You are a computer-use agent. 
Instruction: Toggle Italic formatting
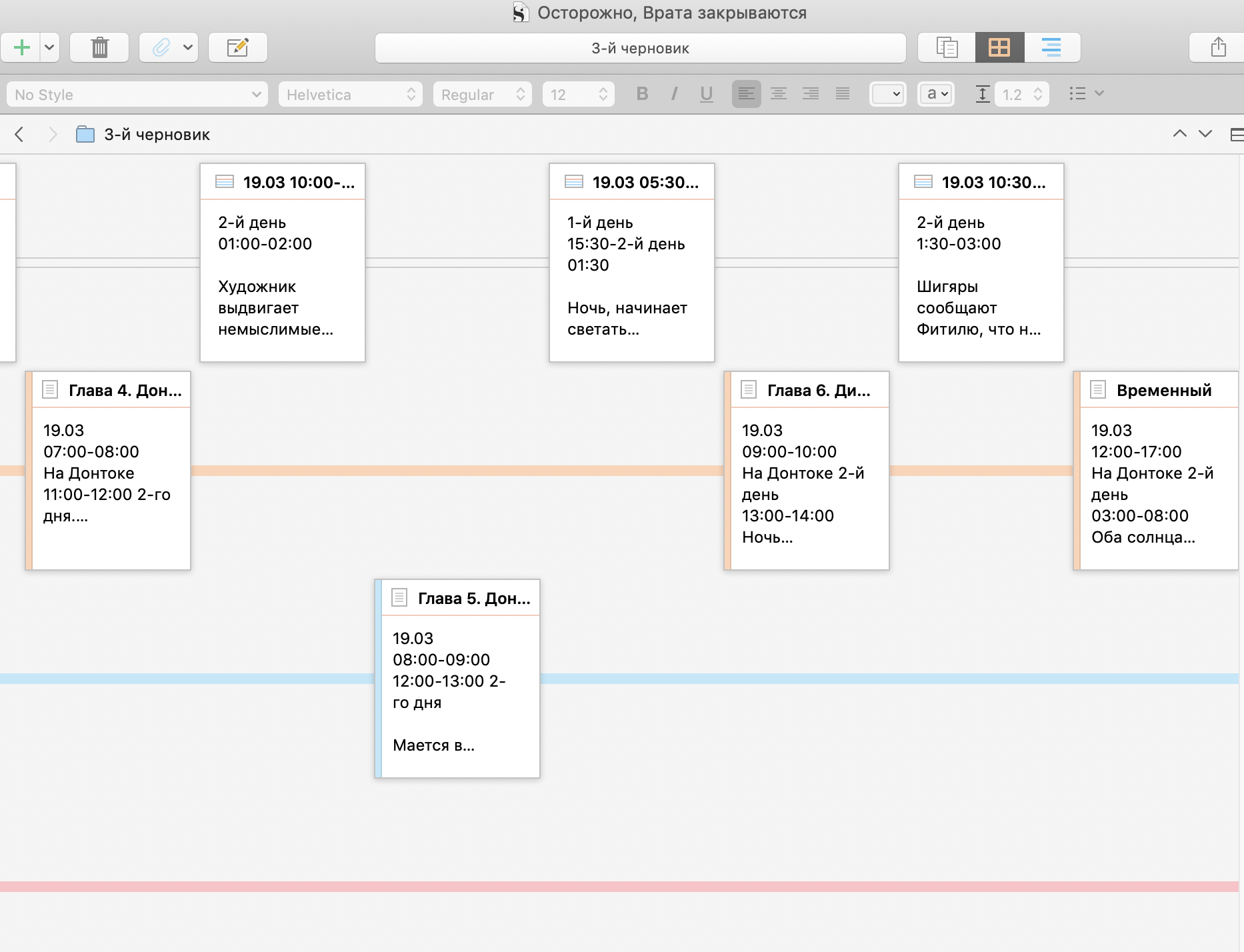click(x=674, y=94)
